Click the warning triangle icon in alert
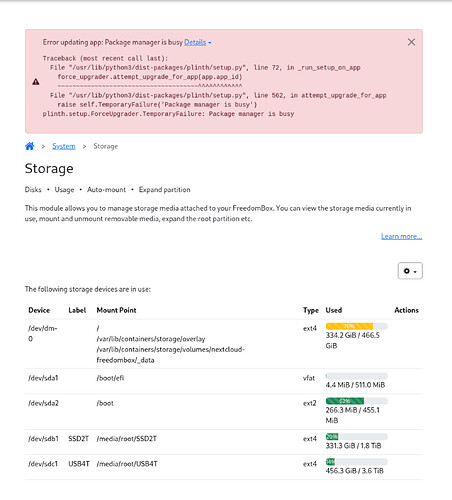Screen dimensions: 452x500 [36, 82]
